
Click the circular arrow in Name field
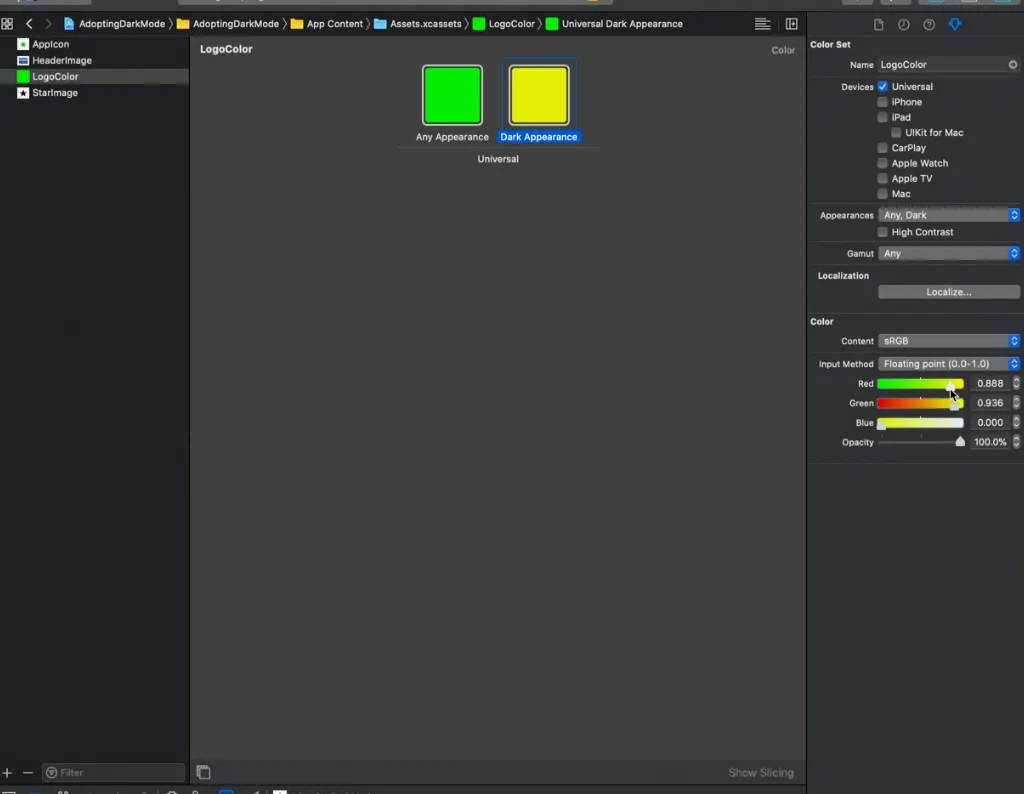[x=1013, y=65]
